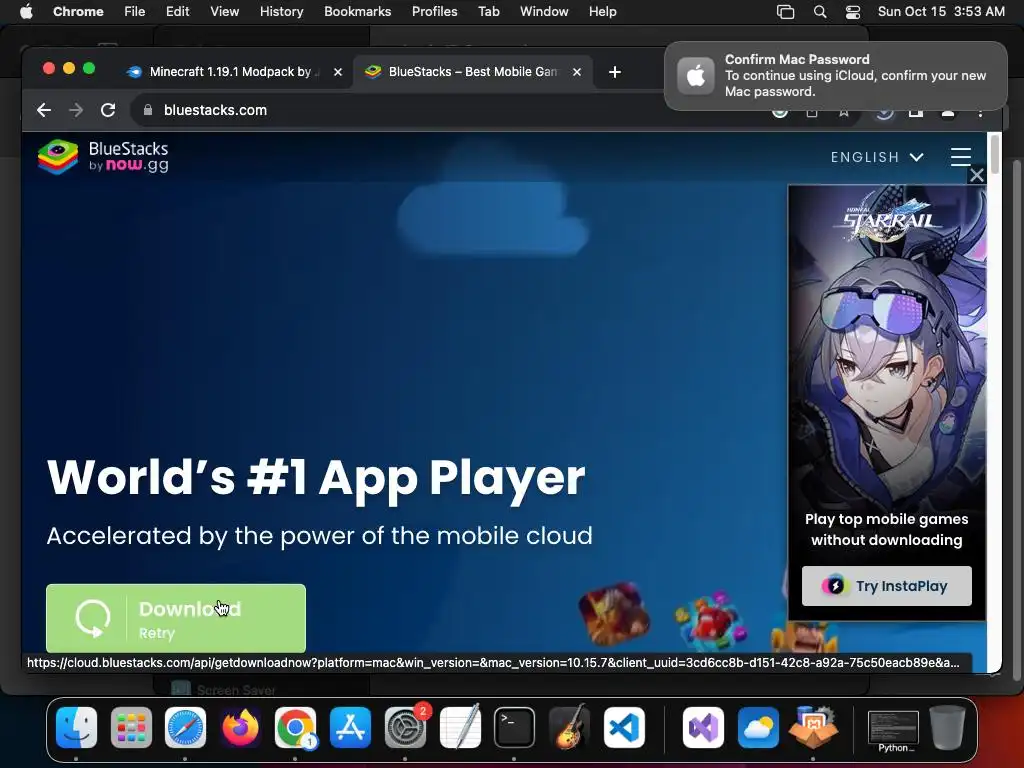Open the Window menu
The height and width of the screenshot is (768, 1024).
coord(544,12)
